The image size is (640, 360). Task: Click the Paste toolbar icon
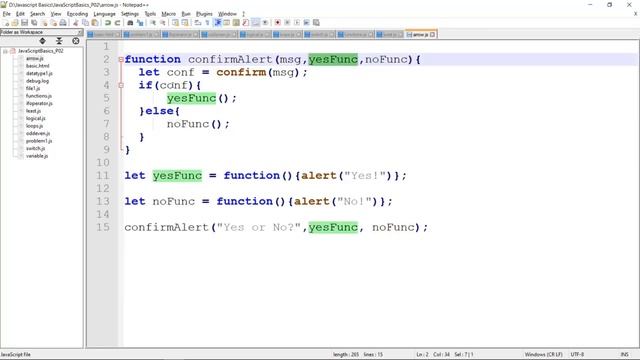tap(95, 23)
